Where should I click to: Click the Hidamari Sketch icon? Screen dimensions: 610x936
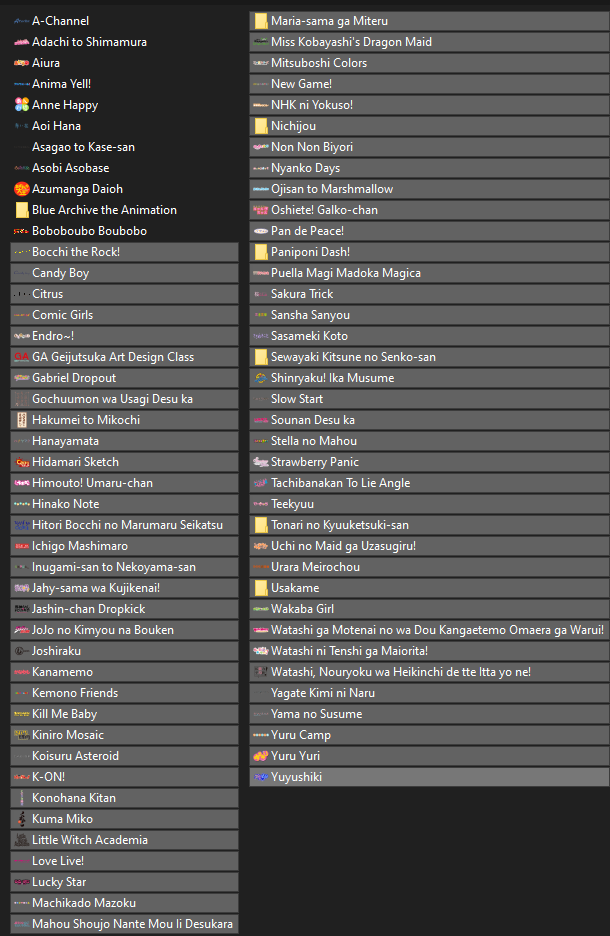[21, 462]
